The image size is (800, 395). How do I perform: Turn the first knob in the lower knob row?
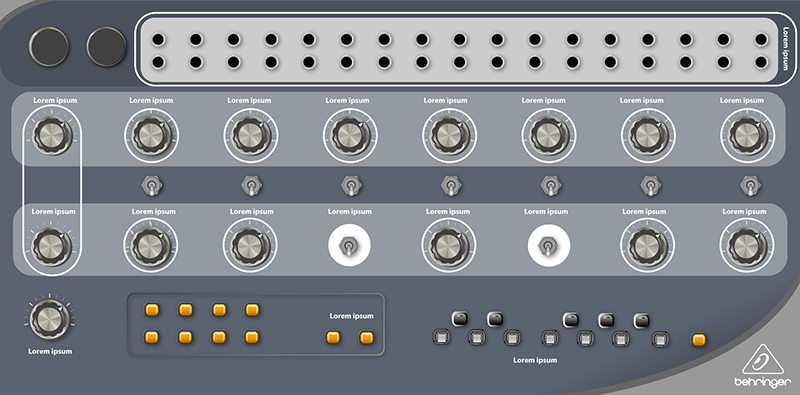52,246
